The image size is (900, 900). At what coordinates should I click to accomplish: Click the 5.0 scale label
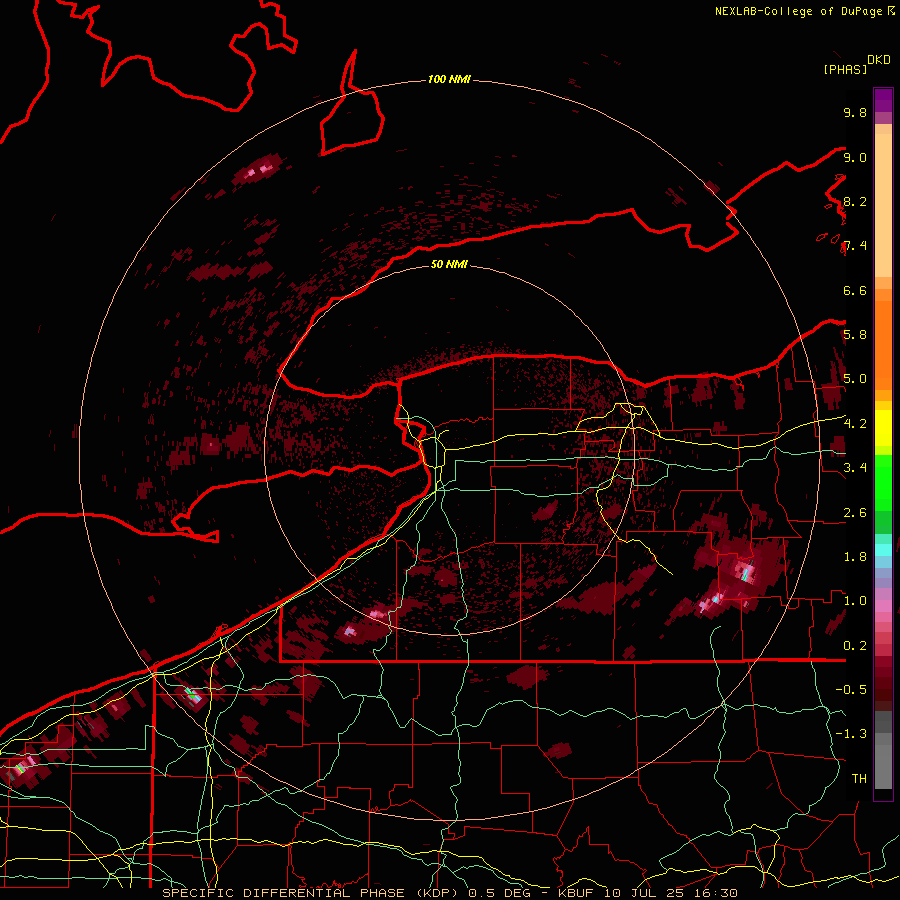point(855,379)
